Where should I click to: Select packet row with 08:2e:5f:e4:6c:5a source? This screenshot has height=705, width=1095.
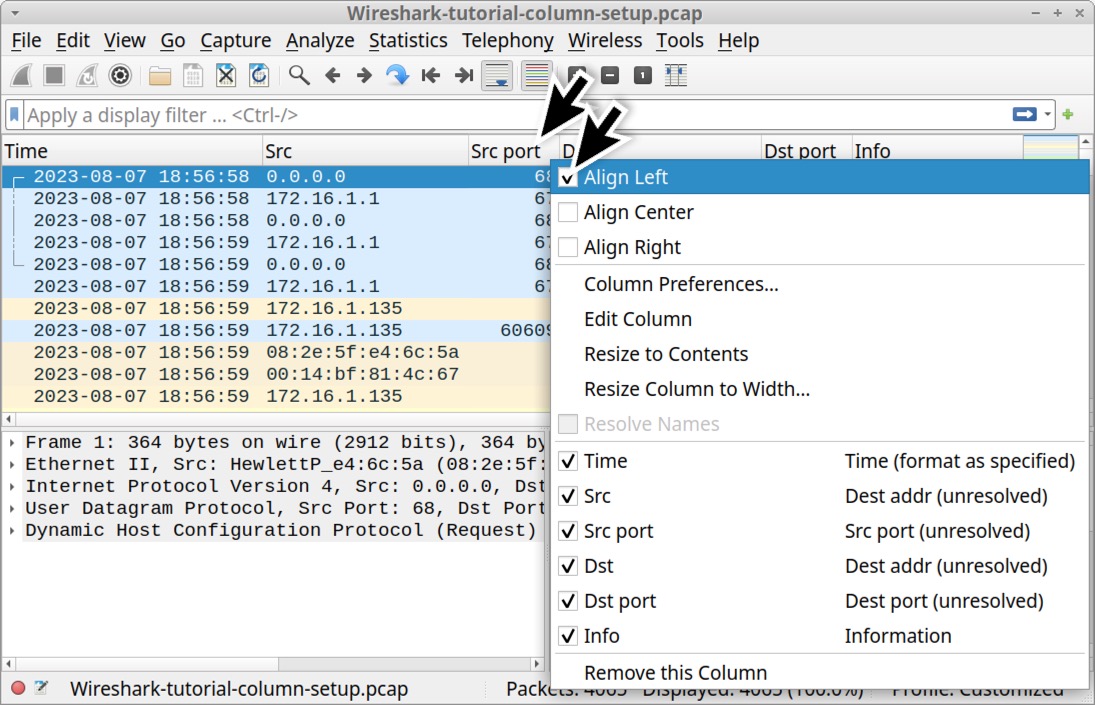[277, 352]
